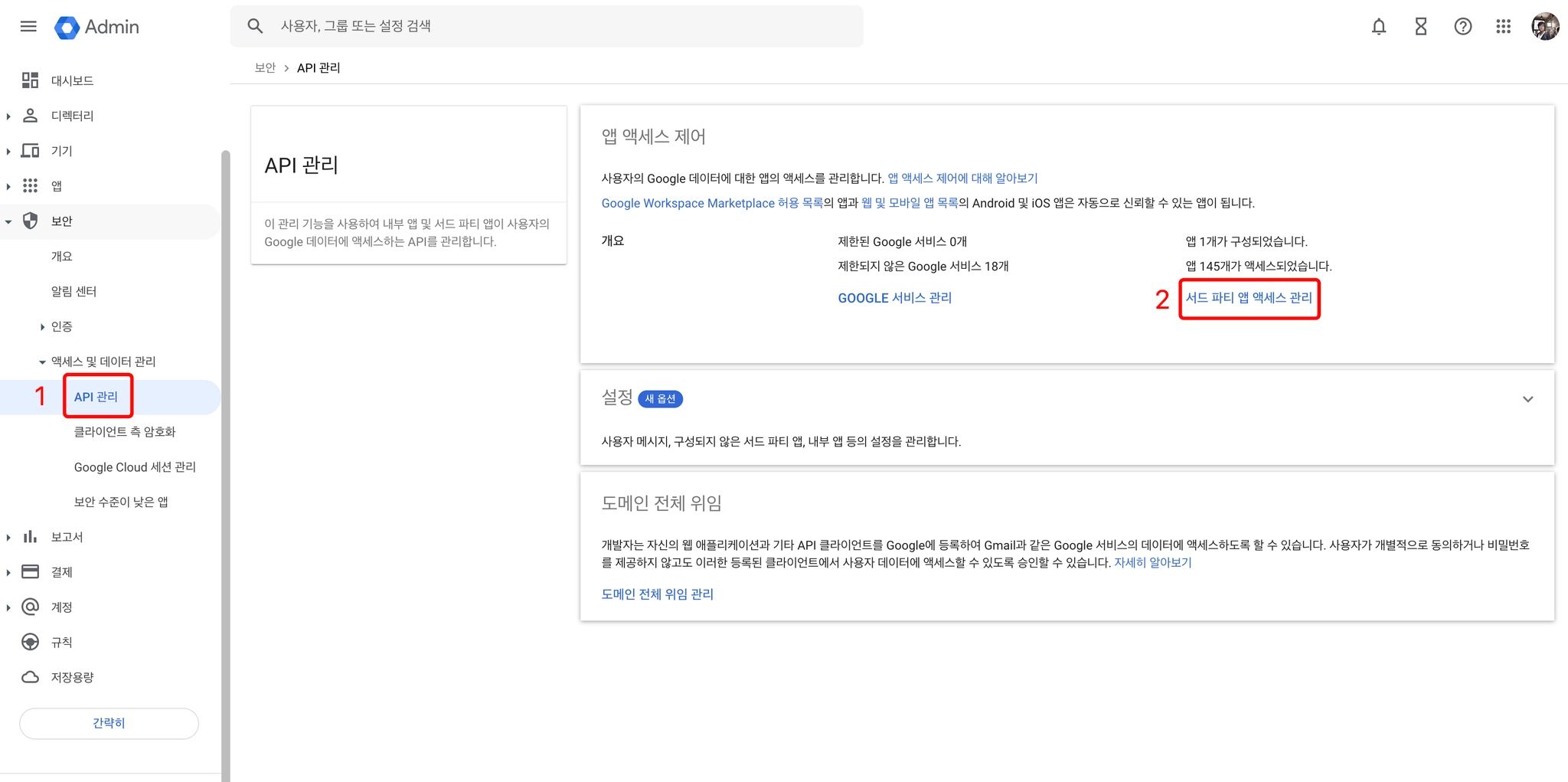Expand the 디렉터리 section arrow
1568x782 pixels.
8,116
